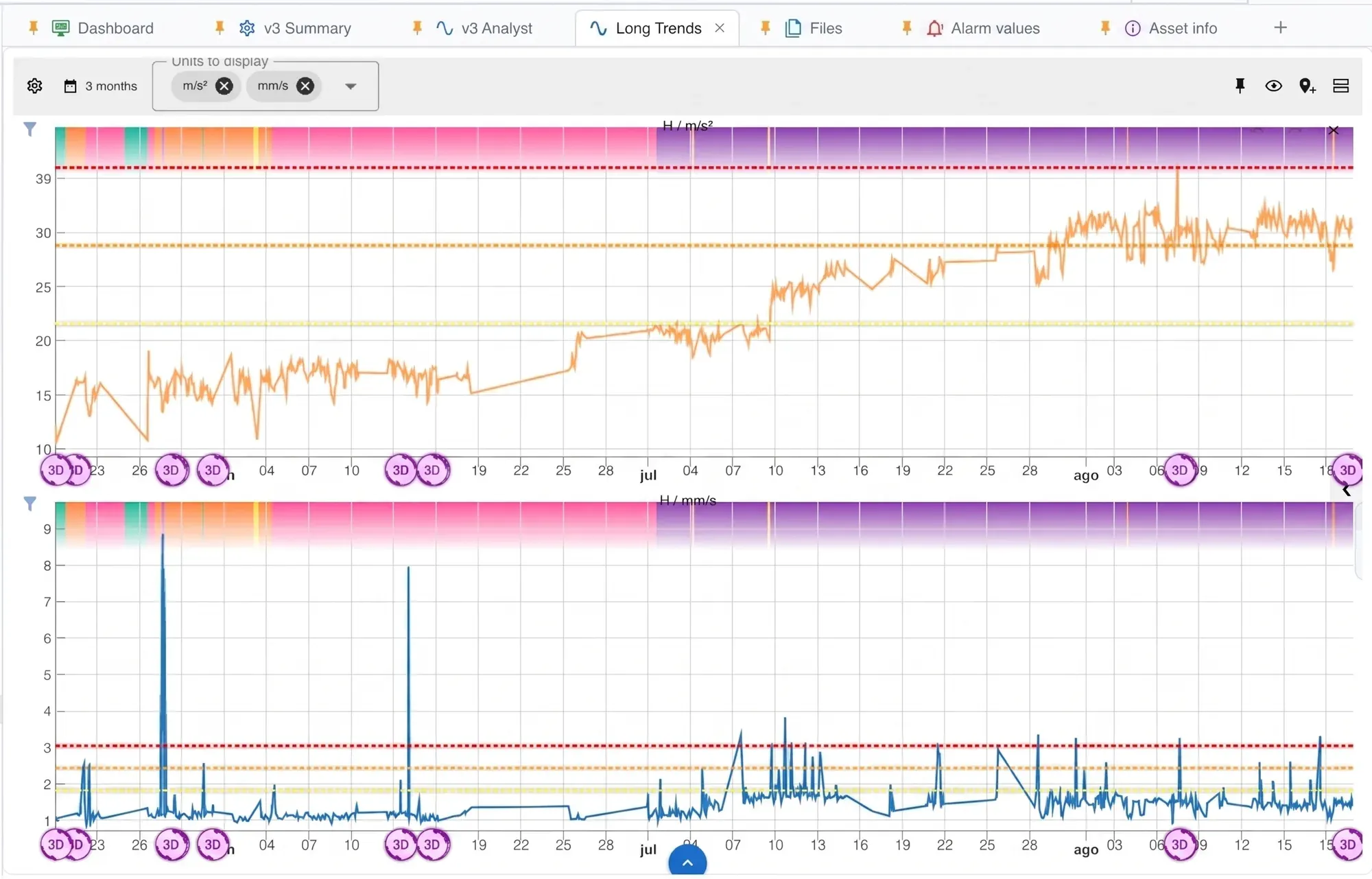Click last 3D marker at right of top chart

[1348, 470]
